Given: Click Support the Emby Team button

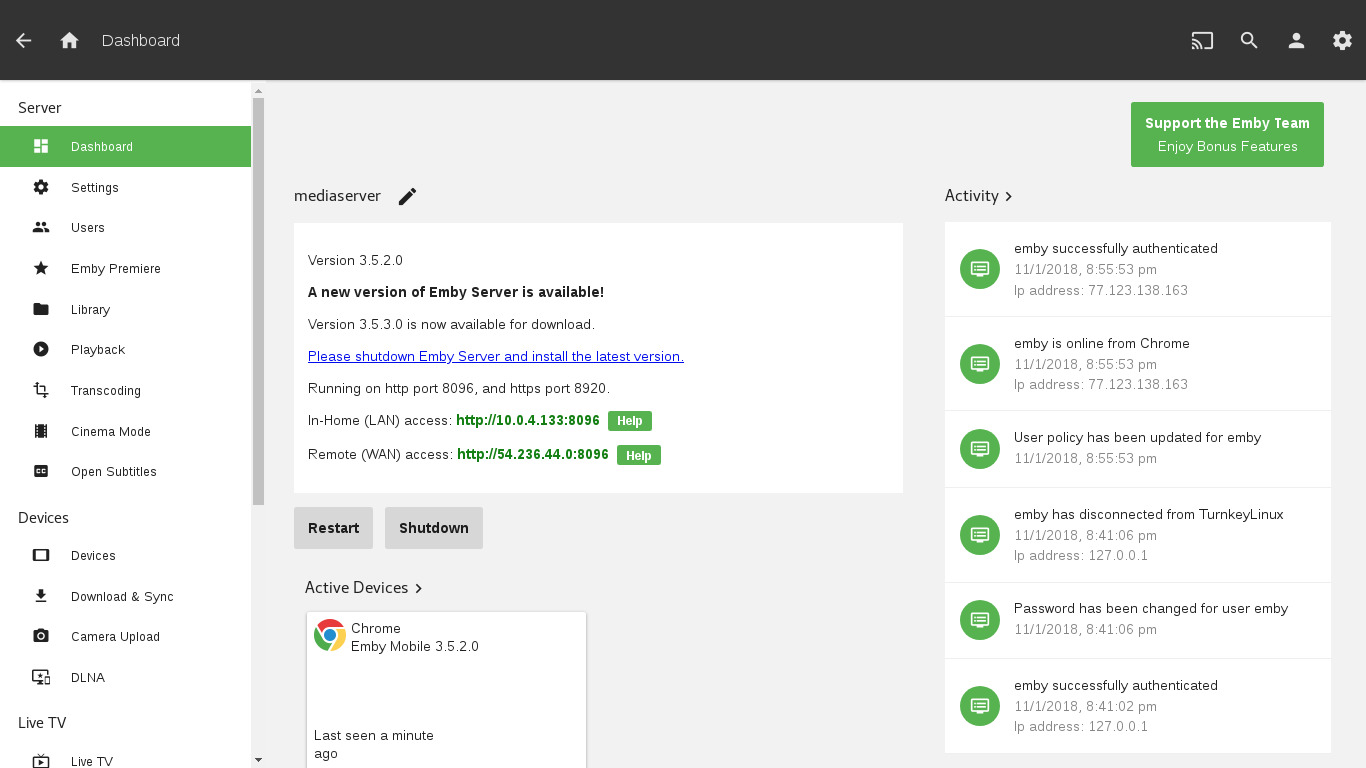Looking at the screenshot, I should pyautogui.click(x=1227, y=135).
